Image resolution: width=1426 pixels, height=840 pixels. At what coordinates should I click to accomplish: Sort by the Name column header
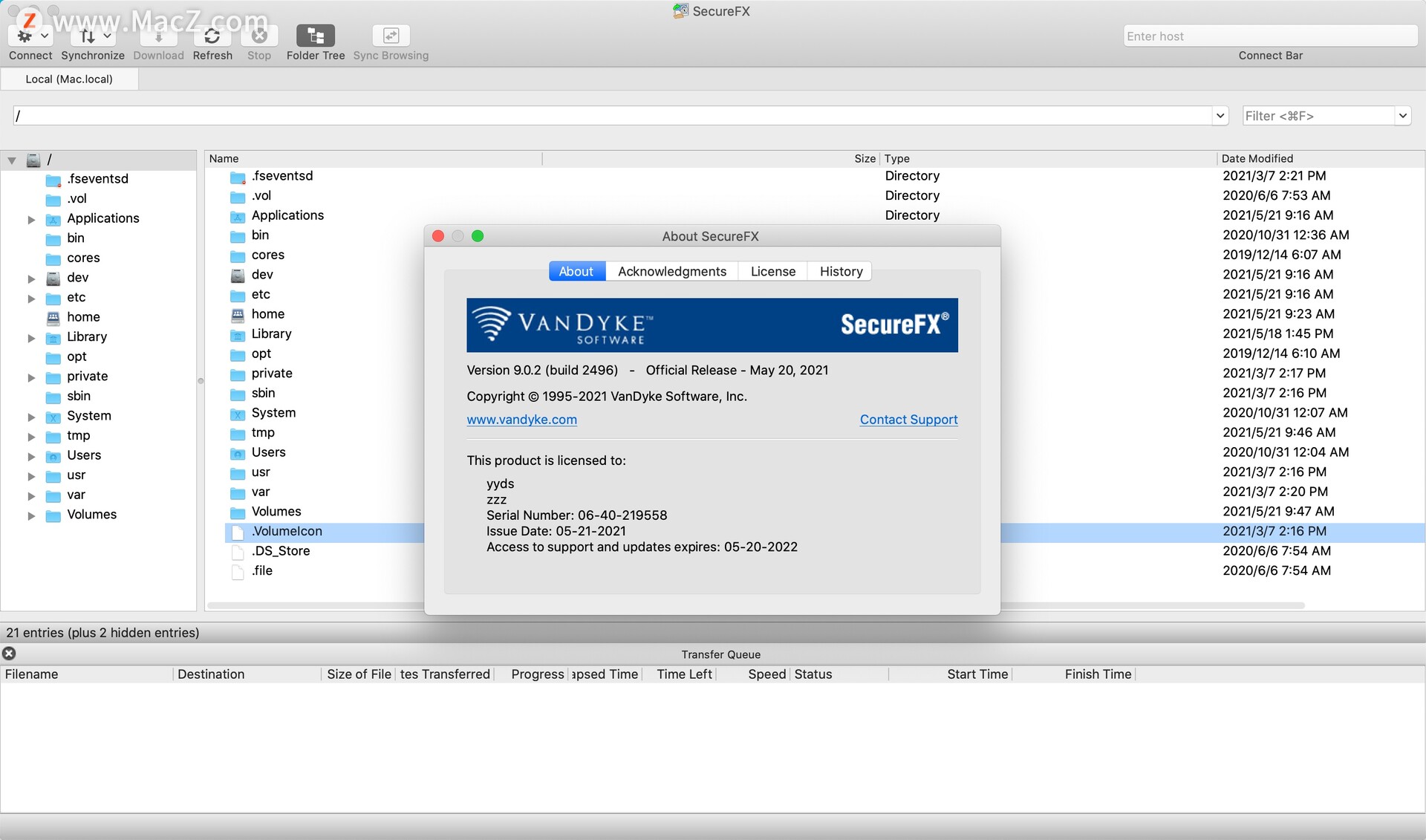(x=373, y=158)
